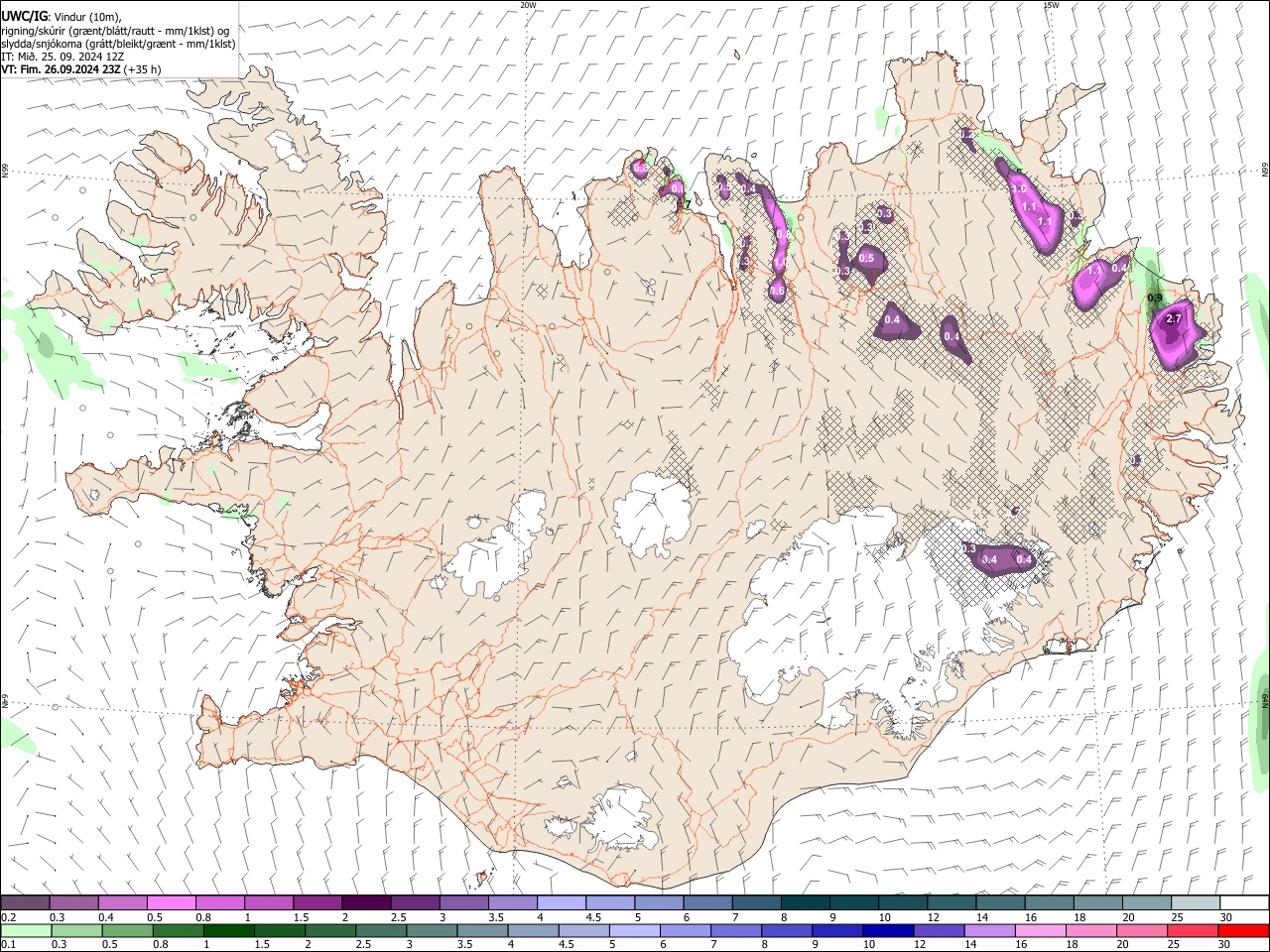Click the 2.7 precipitation value on the east coast
The width and height of the screenshot is (1270, 952).
pos(1174,318)
